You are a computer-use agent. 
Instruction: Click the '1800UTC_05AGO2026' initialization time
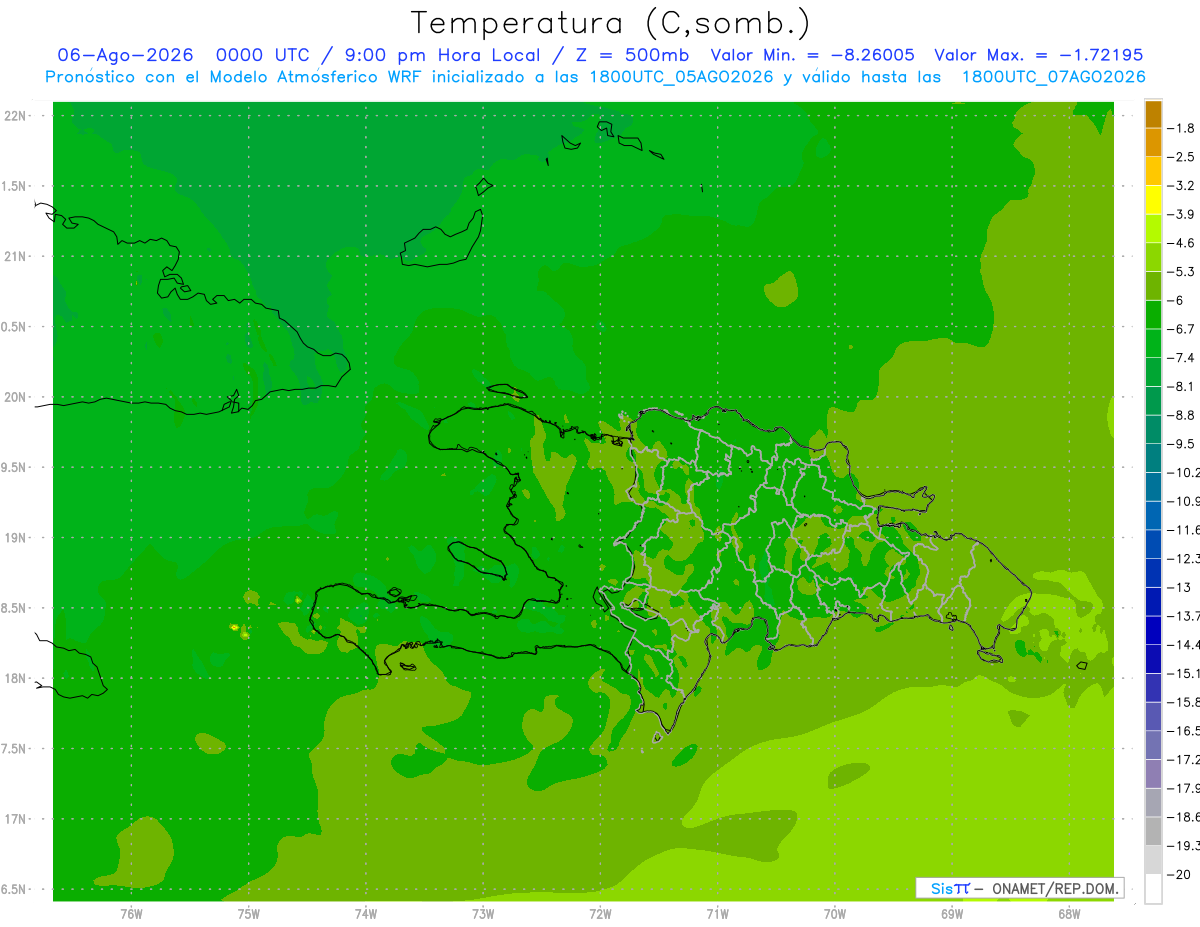pyautogui.click(x=681, y=77)
